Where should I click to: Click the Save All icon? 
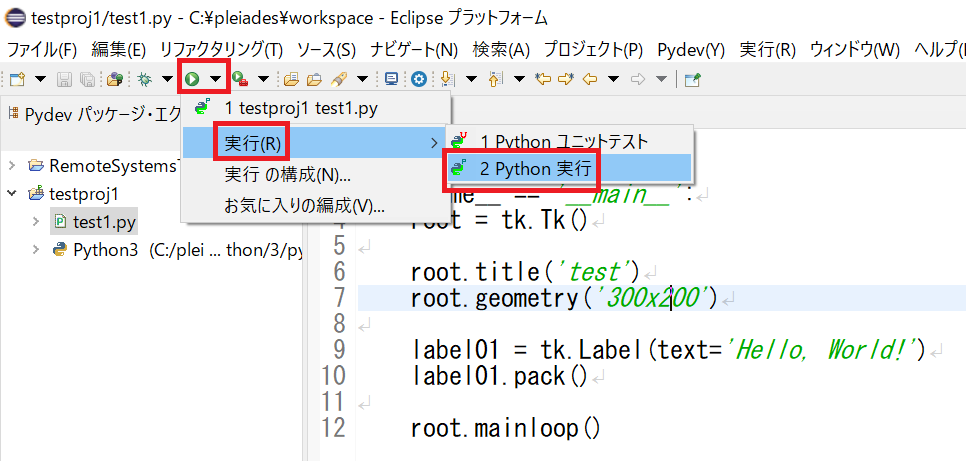[87, 79]
